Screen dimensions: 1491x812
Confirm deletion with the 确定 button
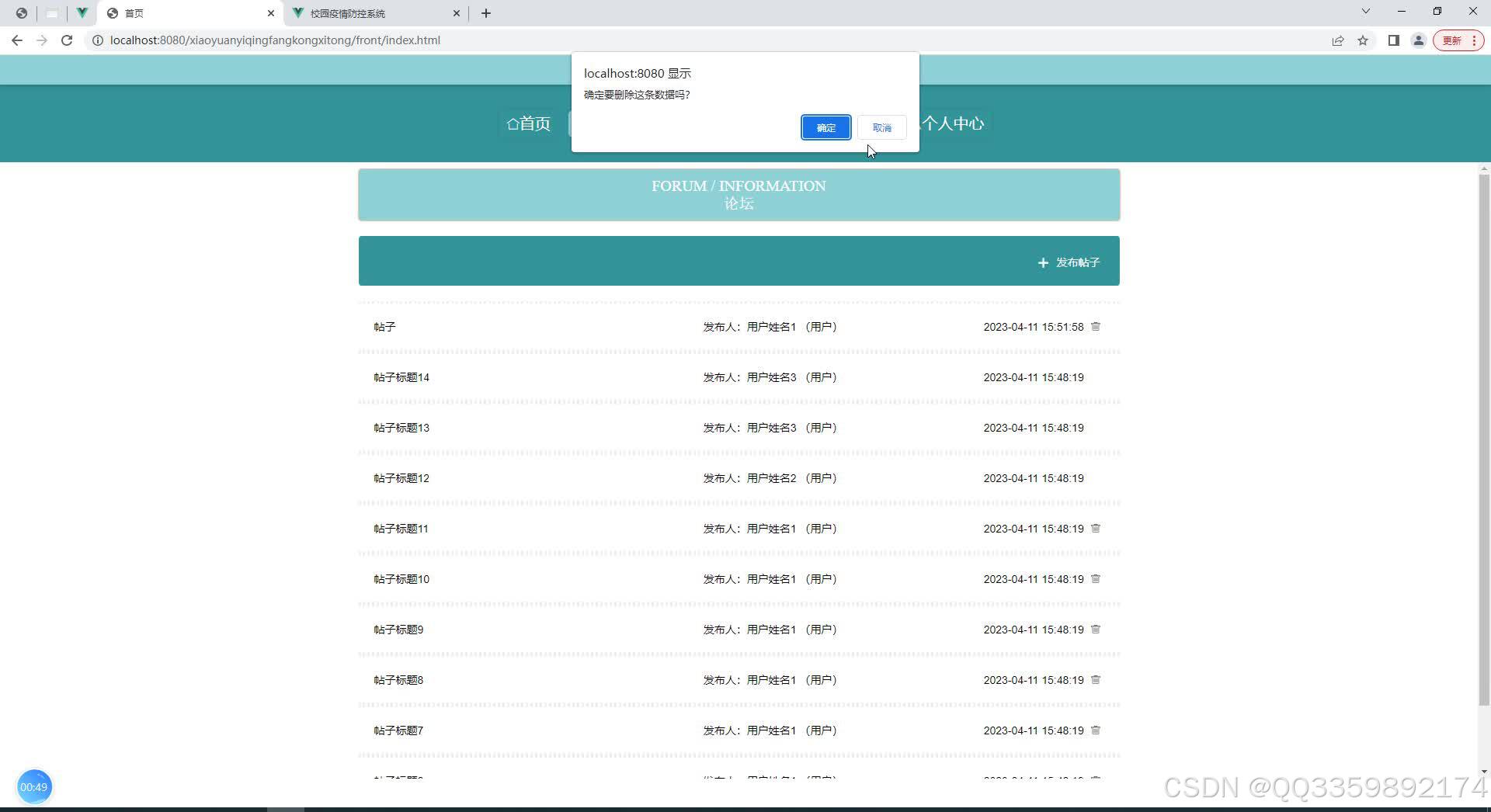[x=825, y=127]
